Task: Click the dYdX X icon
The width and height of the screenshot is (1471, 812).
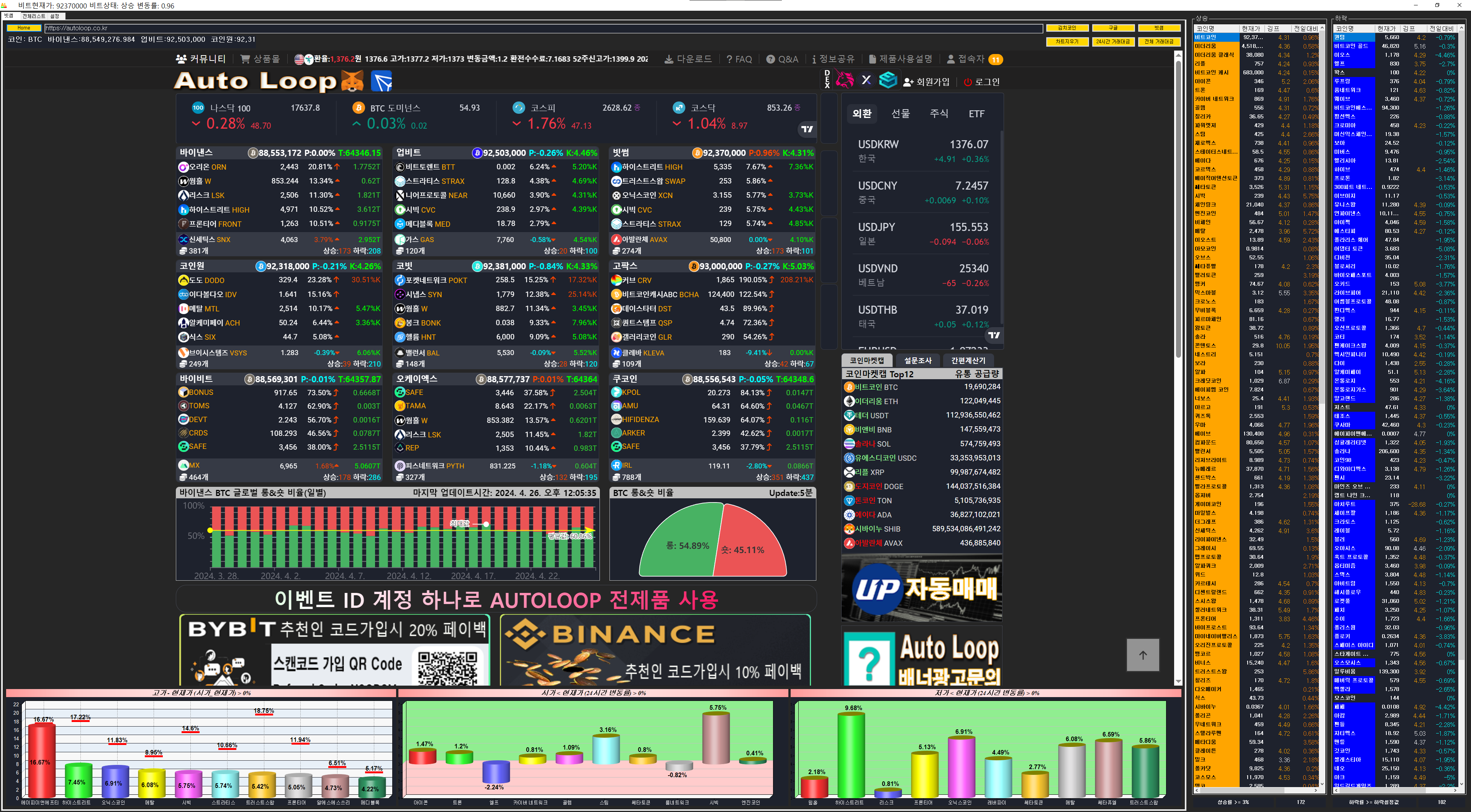Action: (x=866, y=80)
